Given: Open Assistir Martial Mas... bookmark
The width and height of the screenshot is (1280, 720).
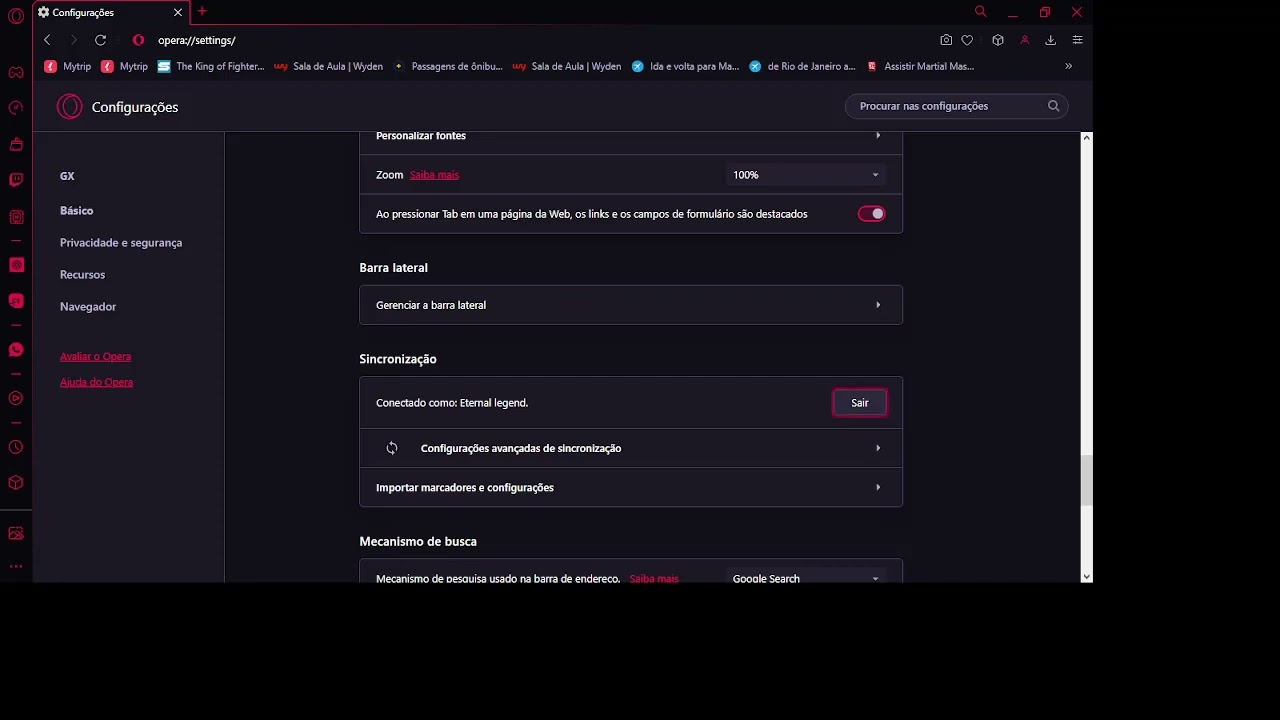Looking at the screenshot, I should [x=920, y=66].
